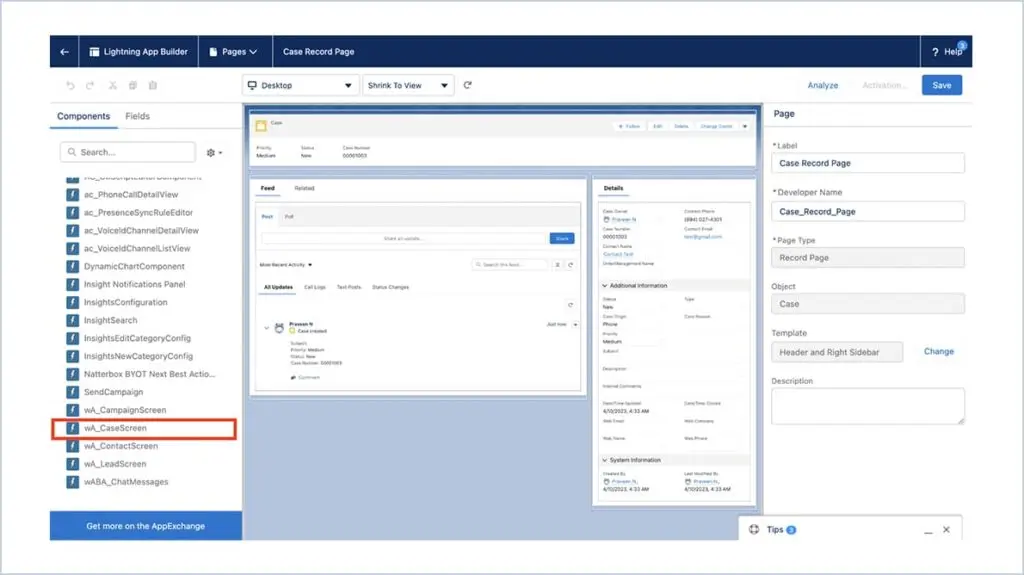Screen dimensions: 1024x575
Task: Select InsightSearch component icon
Action: coord(72,320)
